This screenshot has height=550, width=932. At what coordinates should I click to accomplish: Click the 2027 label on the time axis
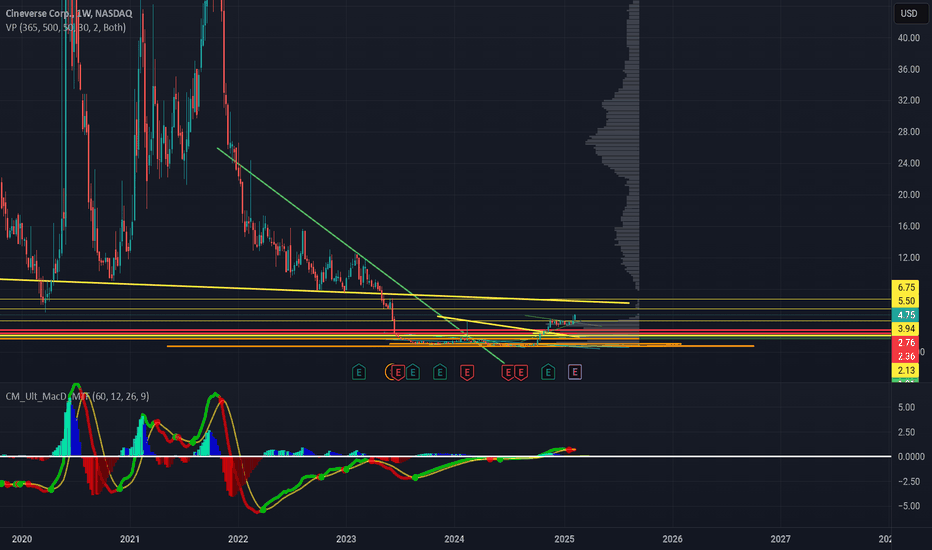point(780,539)
